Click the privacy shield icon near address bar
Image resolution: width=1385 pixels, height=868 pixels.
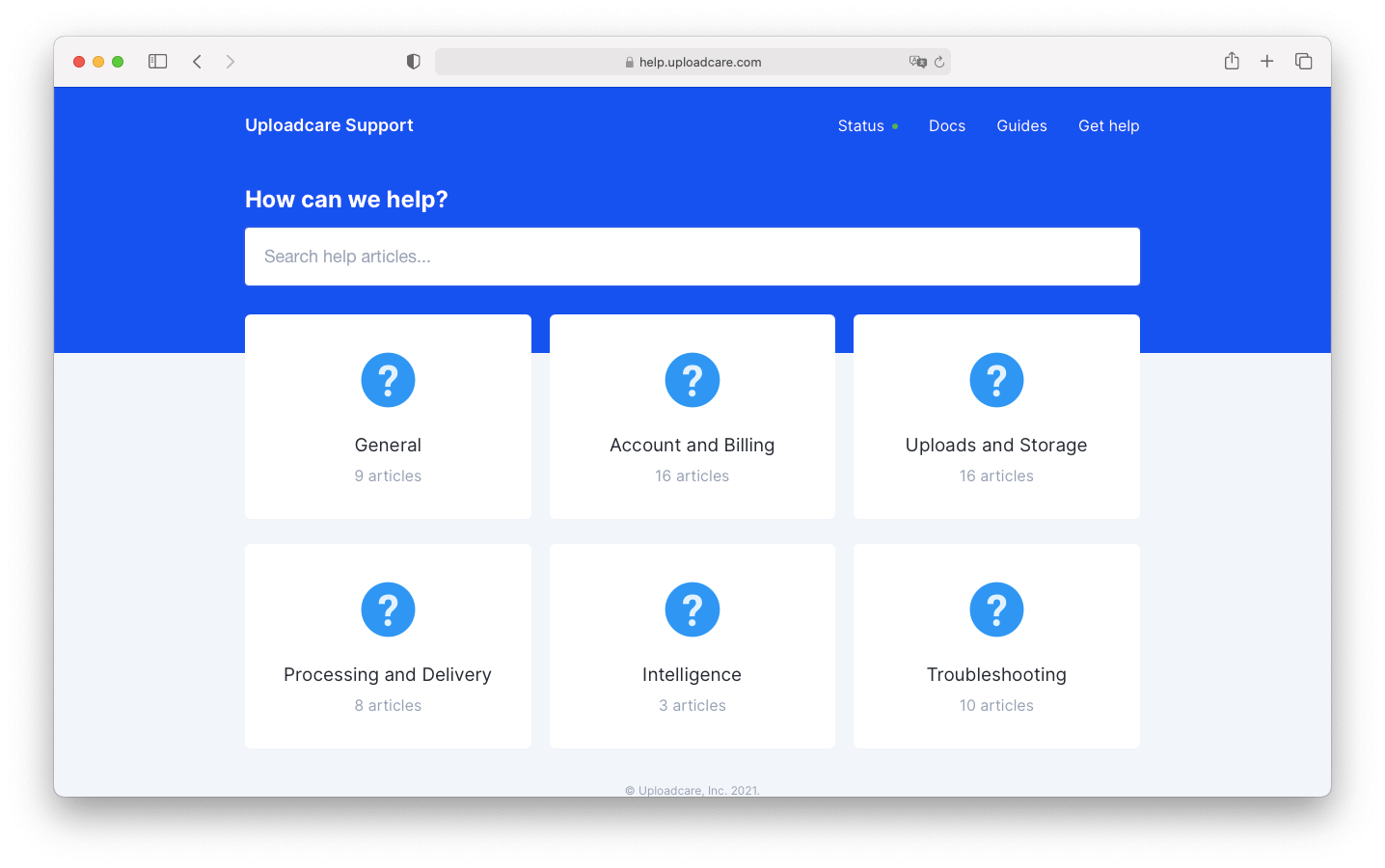(413, 60)
